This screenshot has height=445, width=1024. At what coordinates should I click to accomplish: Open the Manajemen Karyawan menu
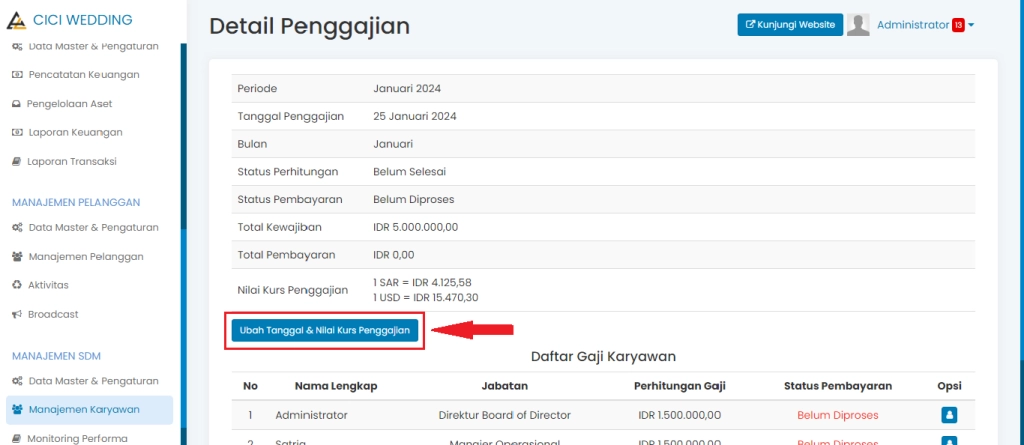coord(84,410)
